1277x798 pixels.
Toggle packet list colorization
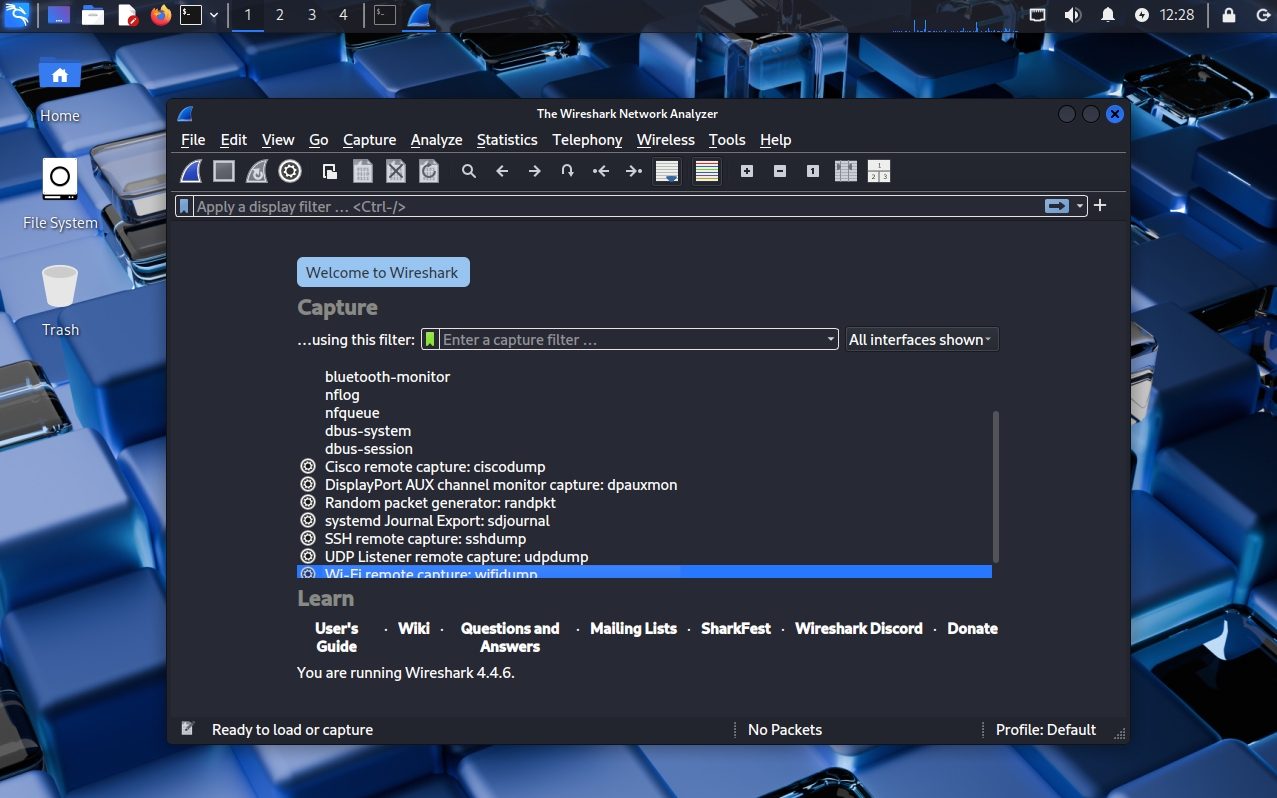point(707,171)
